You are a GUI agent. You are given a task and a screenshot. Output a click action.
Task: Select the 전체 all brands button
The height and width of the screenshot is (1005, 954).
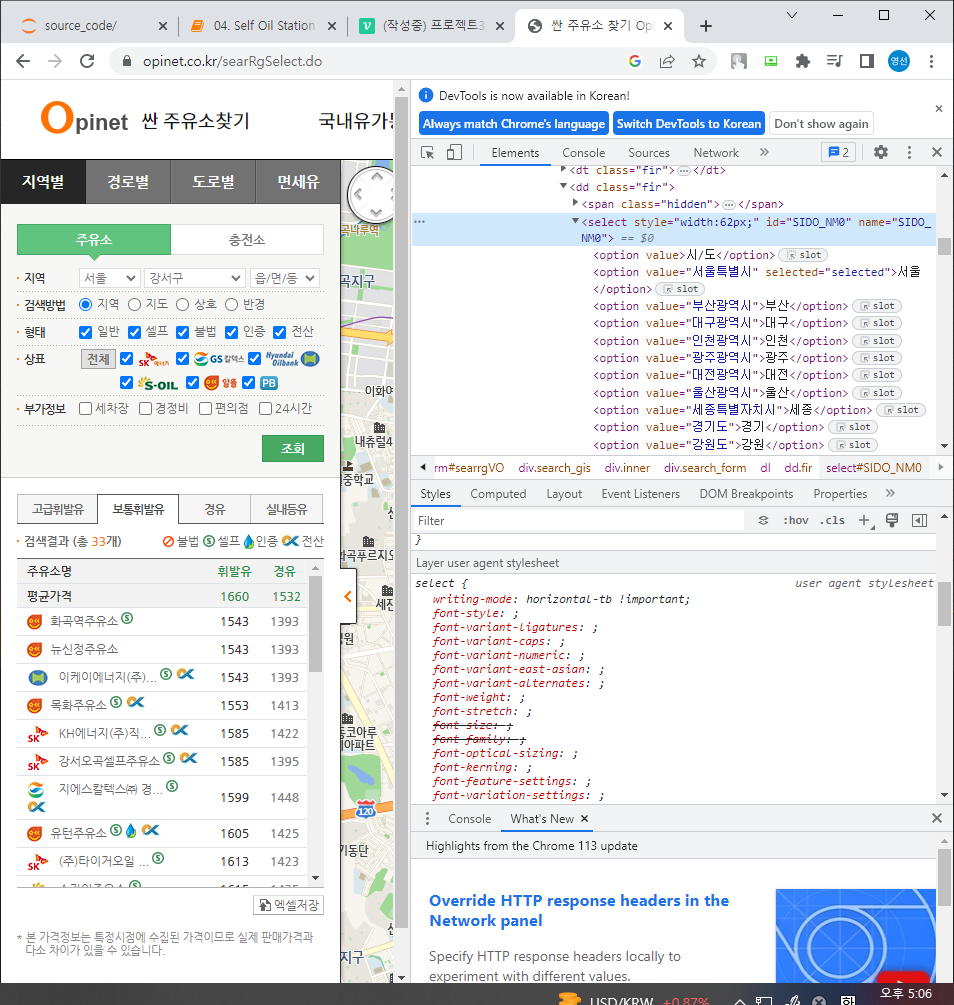[98, 359]
